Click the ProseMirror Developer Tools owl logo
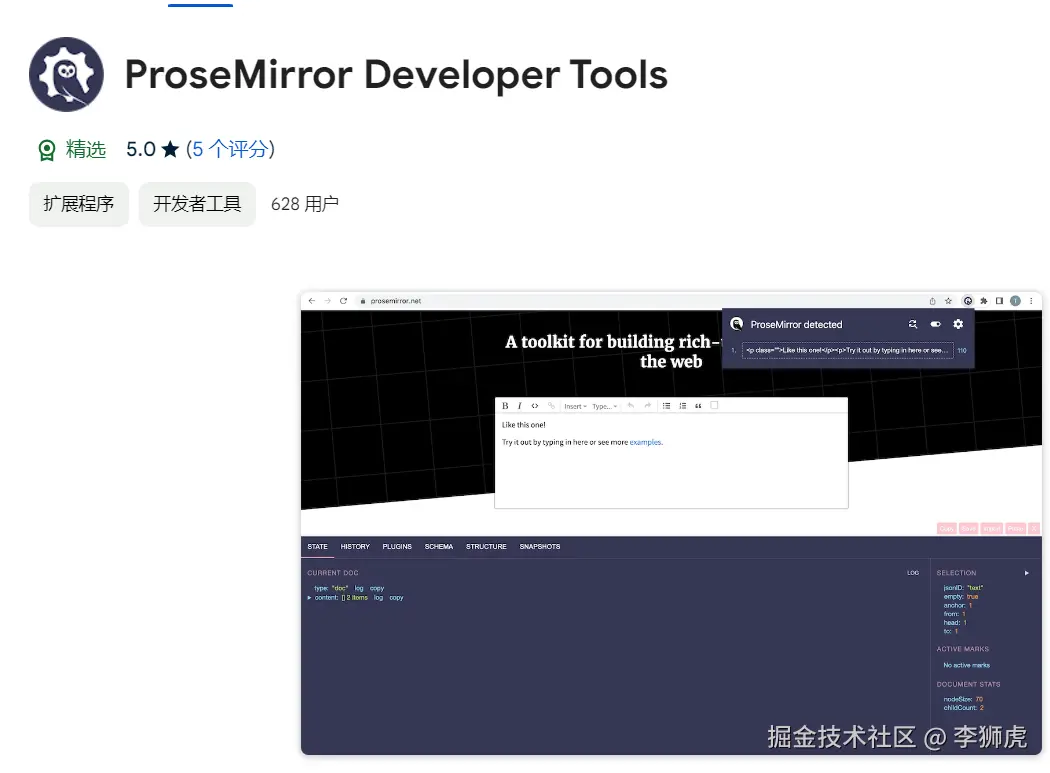 [66, 74]
